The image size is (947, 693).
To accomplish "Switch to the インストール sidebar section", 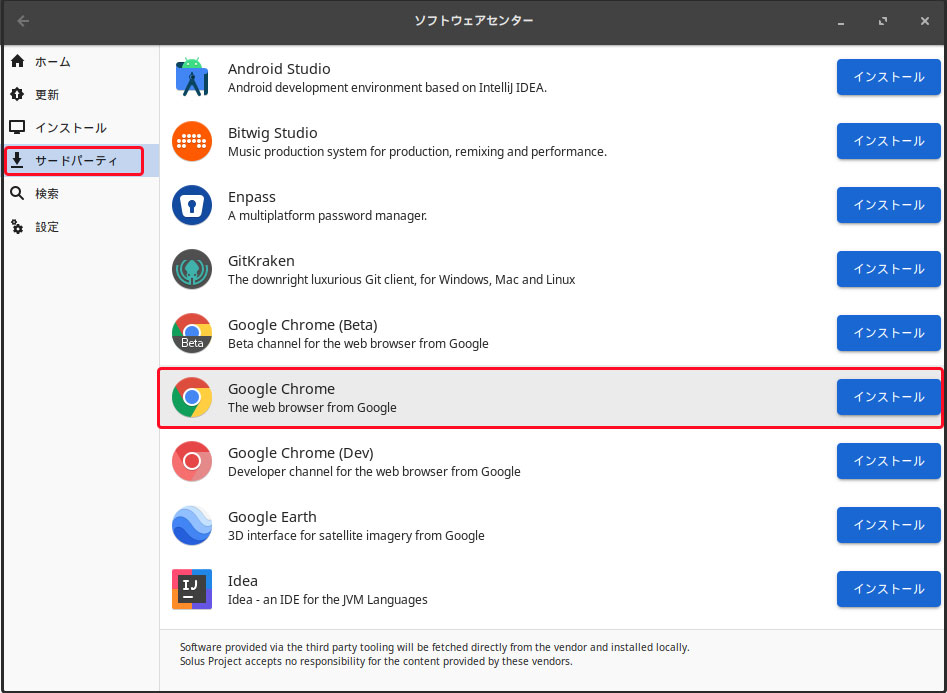I will click(70, 128).
